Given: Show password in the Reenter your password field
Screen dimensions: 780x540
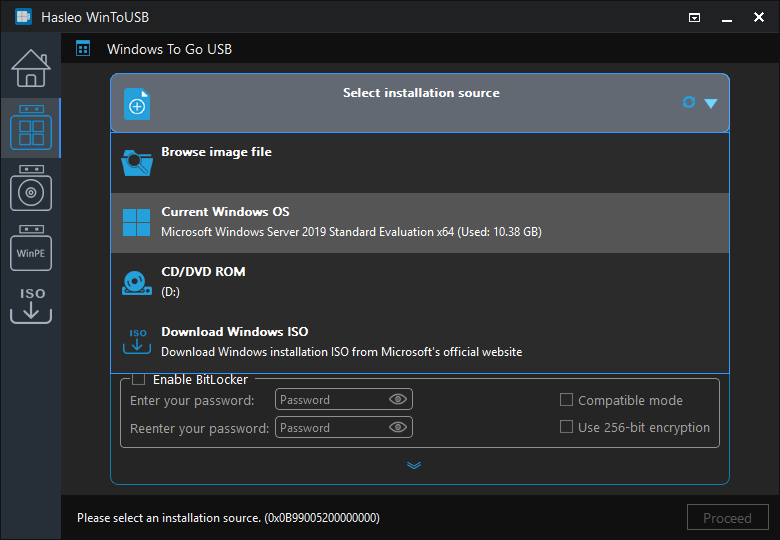Looking at the screenshot, I should pyautogui.click(x=397, y=427).
